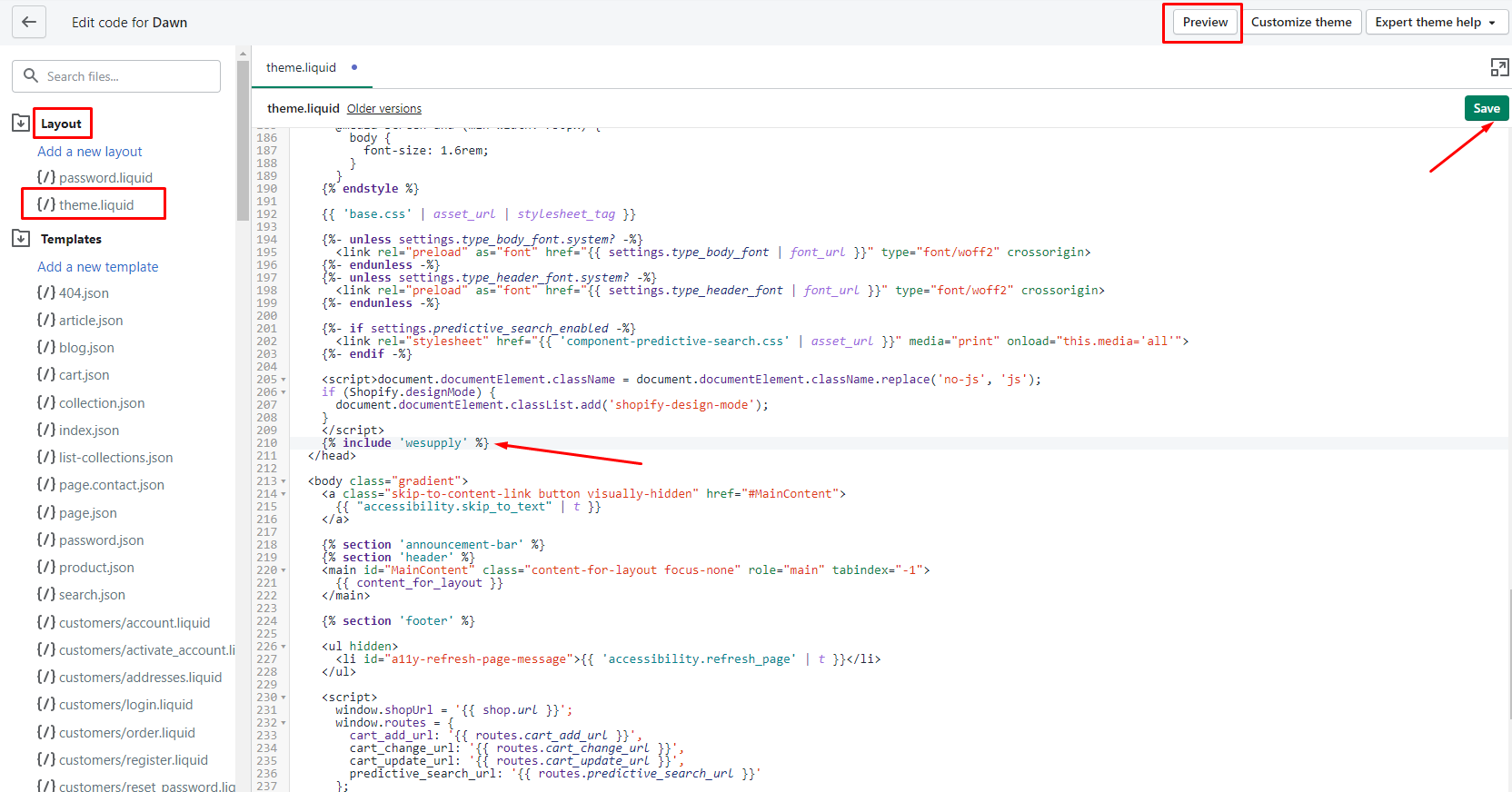Click the customers/register.liquid file icon
The height and width of the screenshot is (792, 1512).
coord(46,759)
